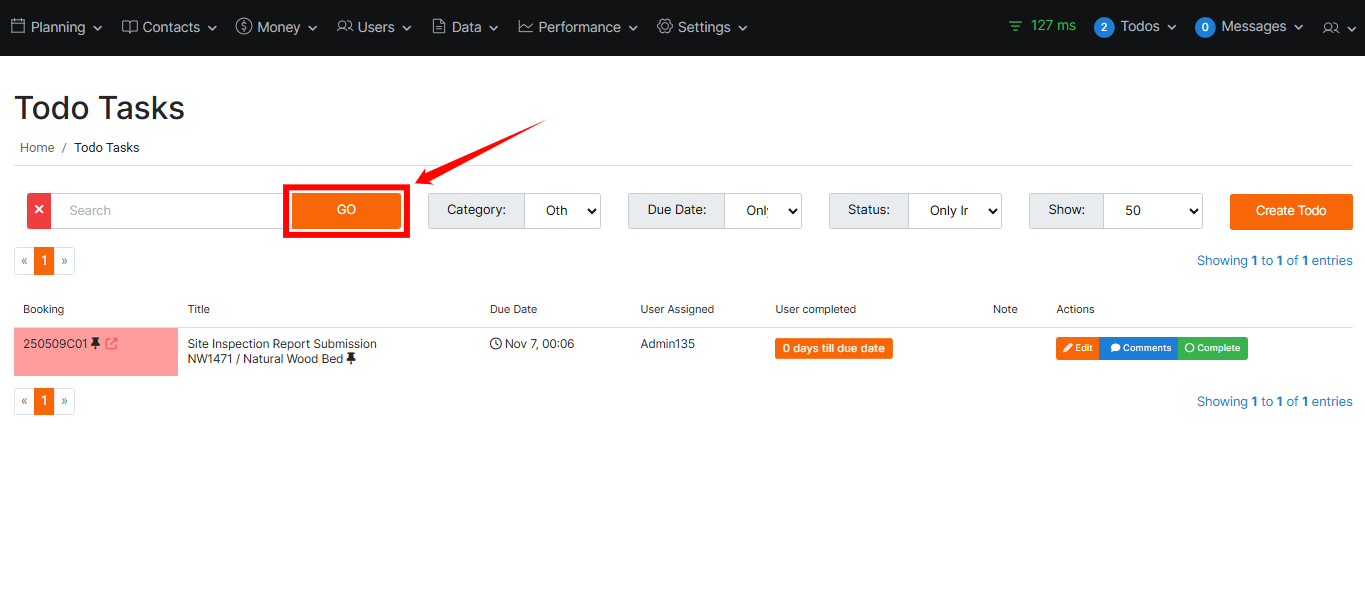This screenshot has width=1365, height=615.
Task: Mark the task with the green Complete button
Action: [x=1212, y=348]
